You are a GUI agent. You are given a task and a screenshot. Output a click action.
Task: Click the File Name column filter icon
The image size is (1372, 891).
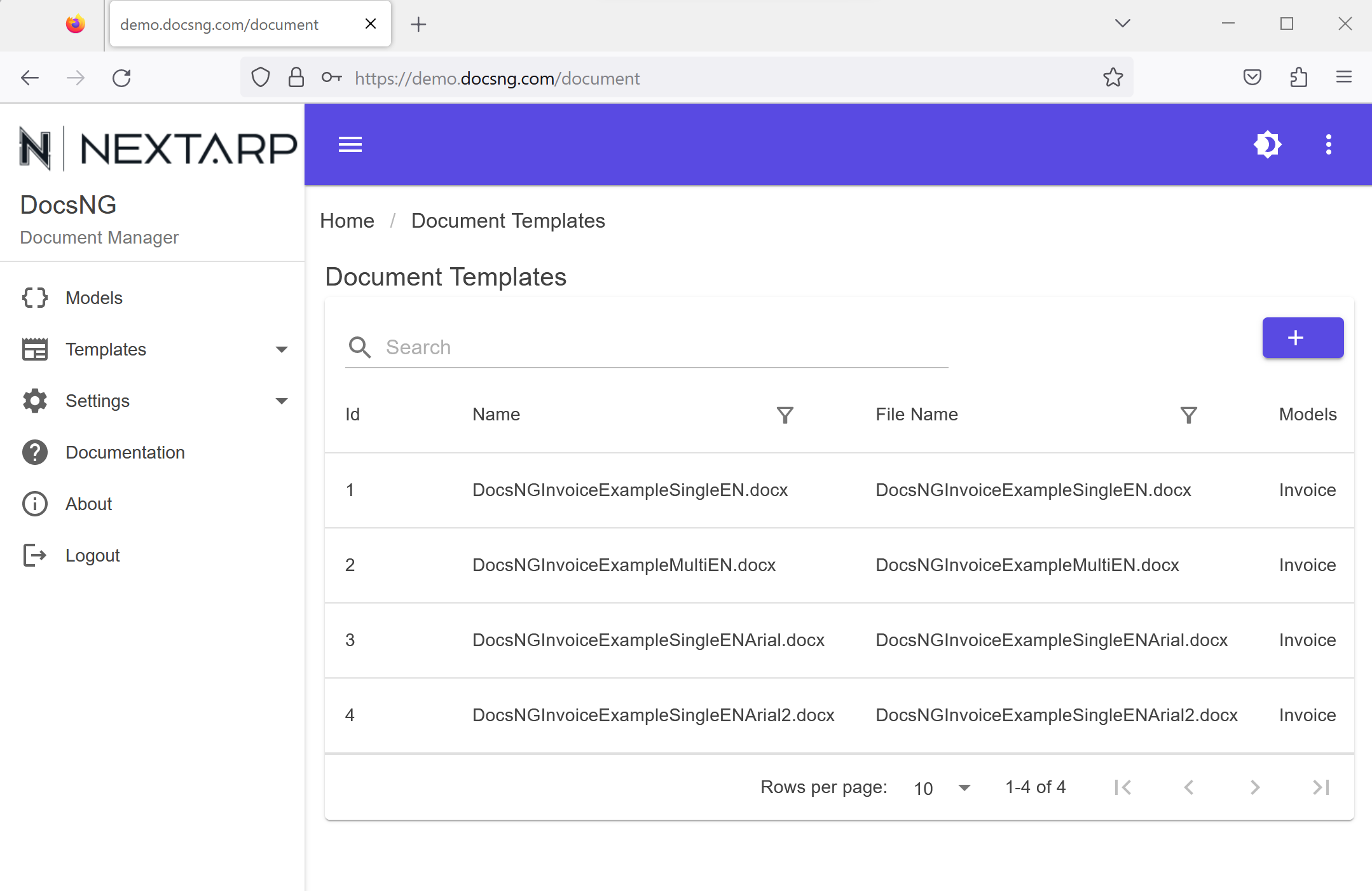[1188, 415]
